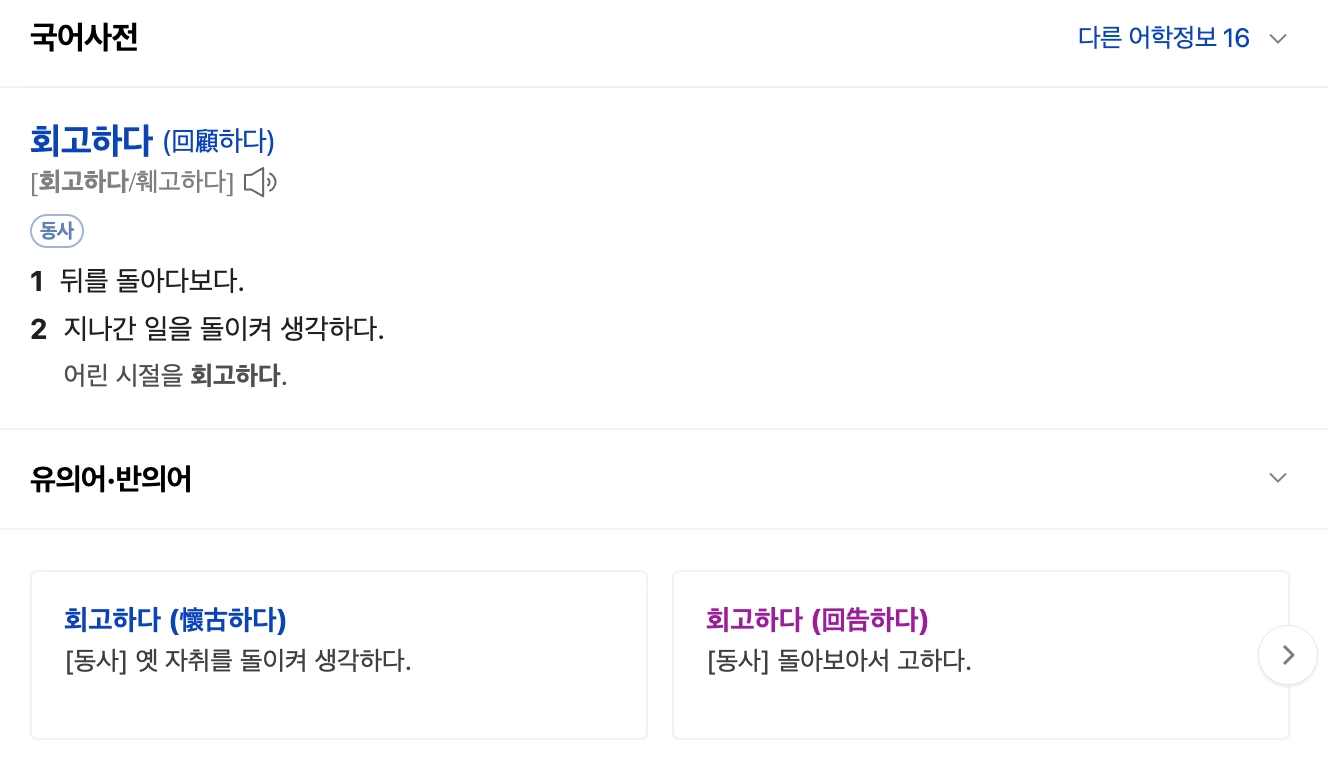1328x768 pixels.
Task: Open the 회고하다 (回告하다) card link
Action: point(817,620)
